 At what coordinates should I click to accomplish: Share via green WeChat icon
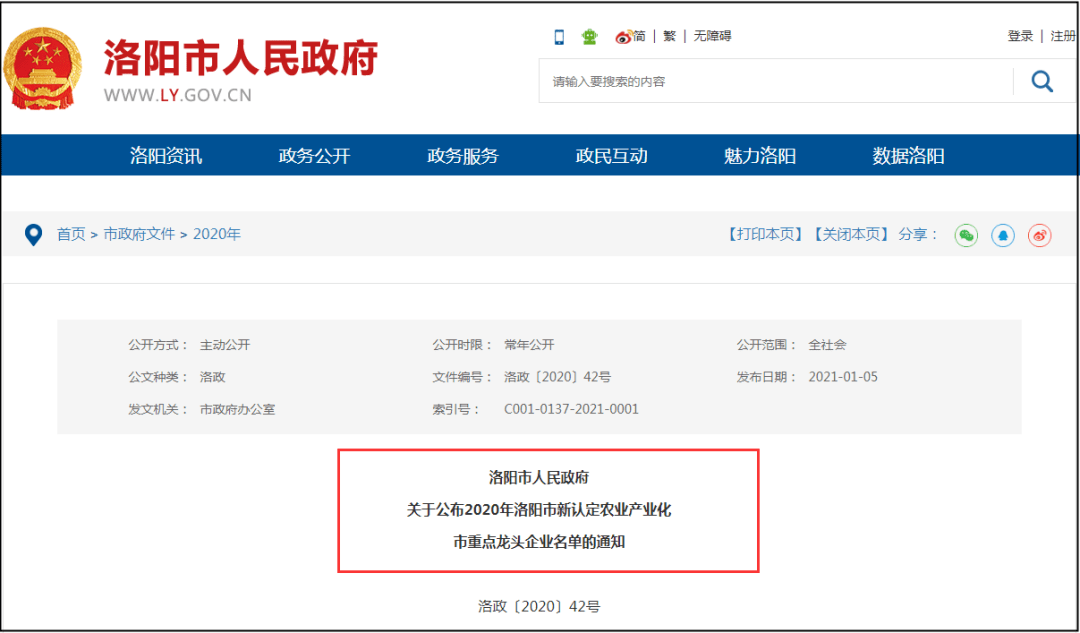(966, 236)
